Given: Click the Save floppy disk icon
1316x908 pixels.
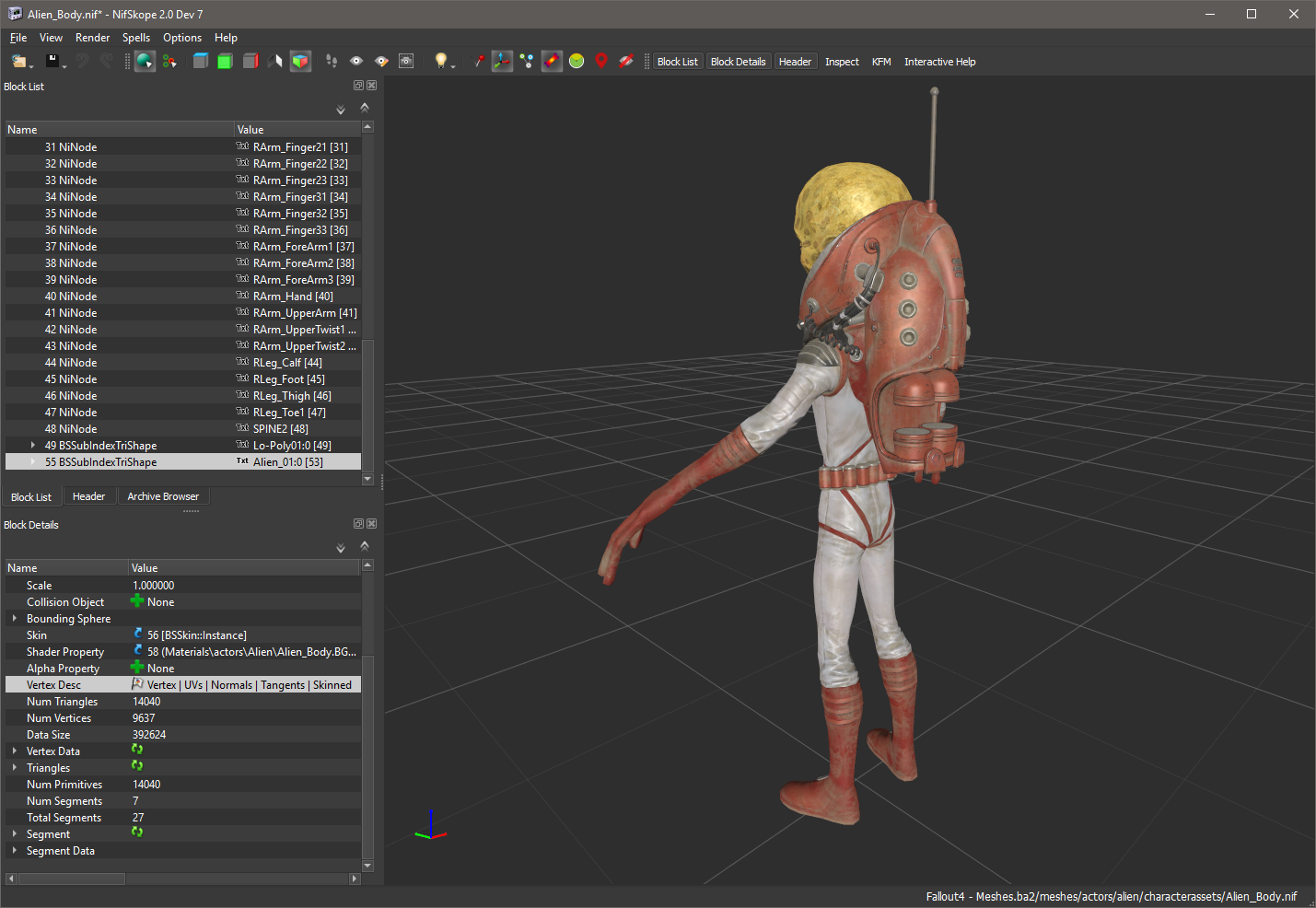Looking at the screenshot, I should (x=52, y=61).
